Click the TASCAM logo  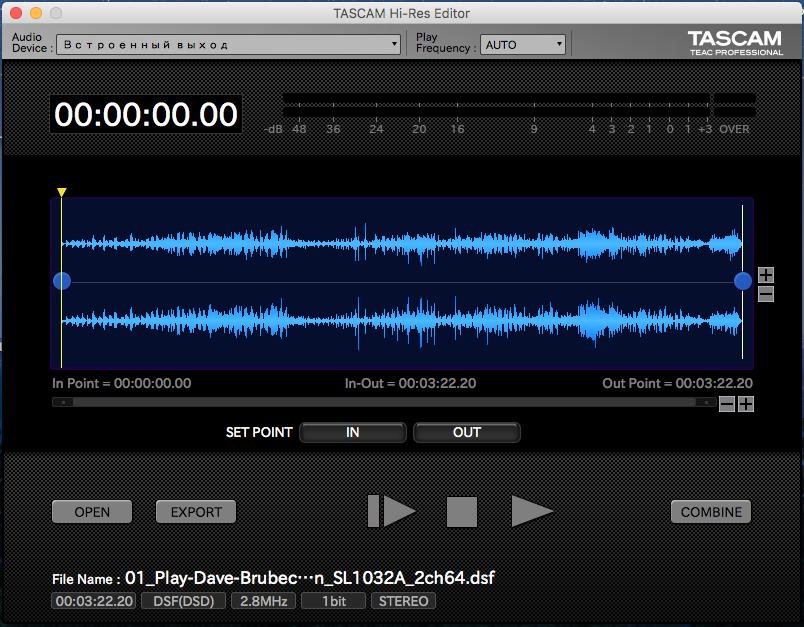pyautogui.click(x=735, y=43)
